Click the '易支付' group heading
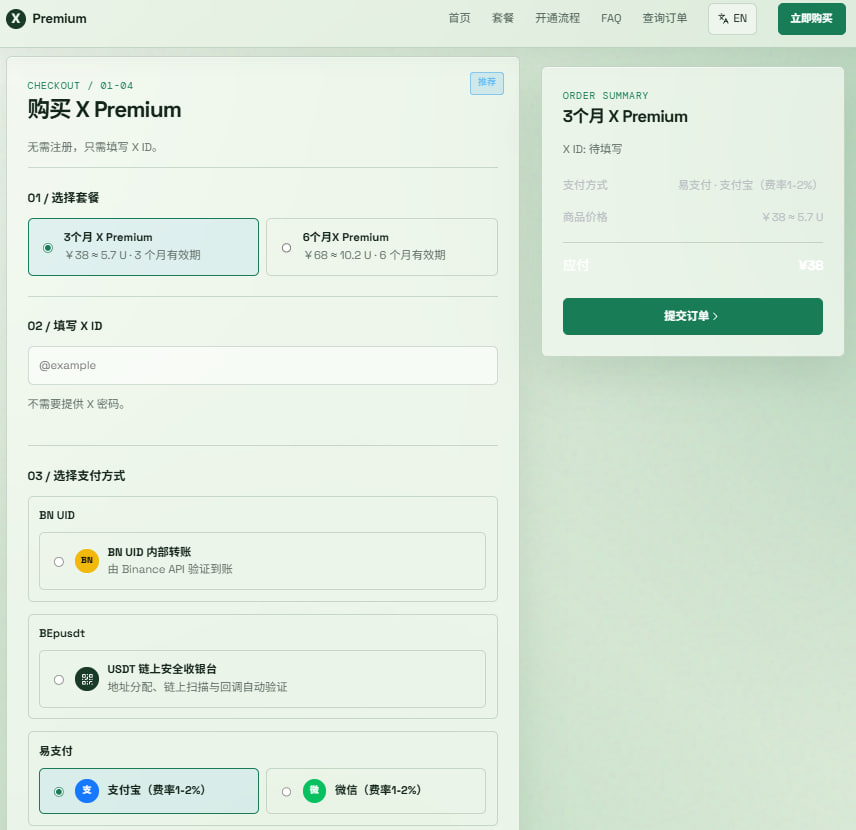Screen dimensions: 856x830 [x=56, y=751]
